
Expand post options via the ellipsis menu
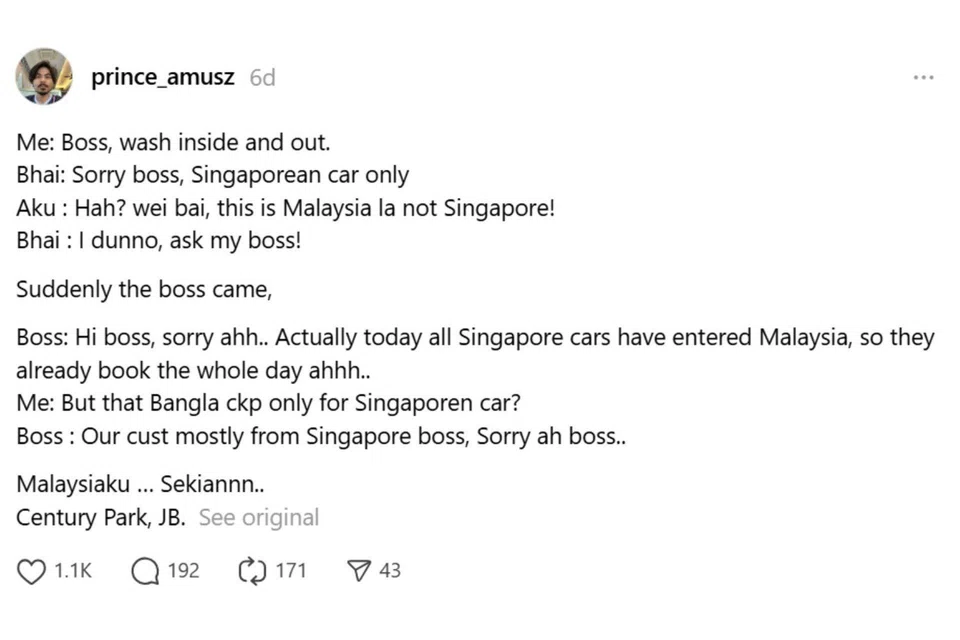(924, 76)
